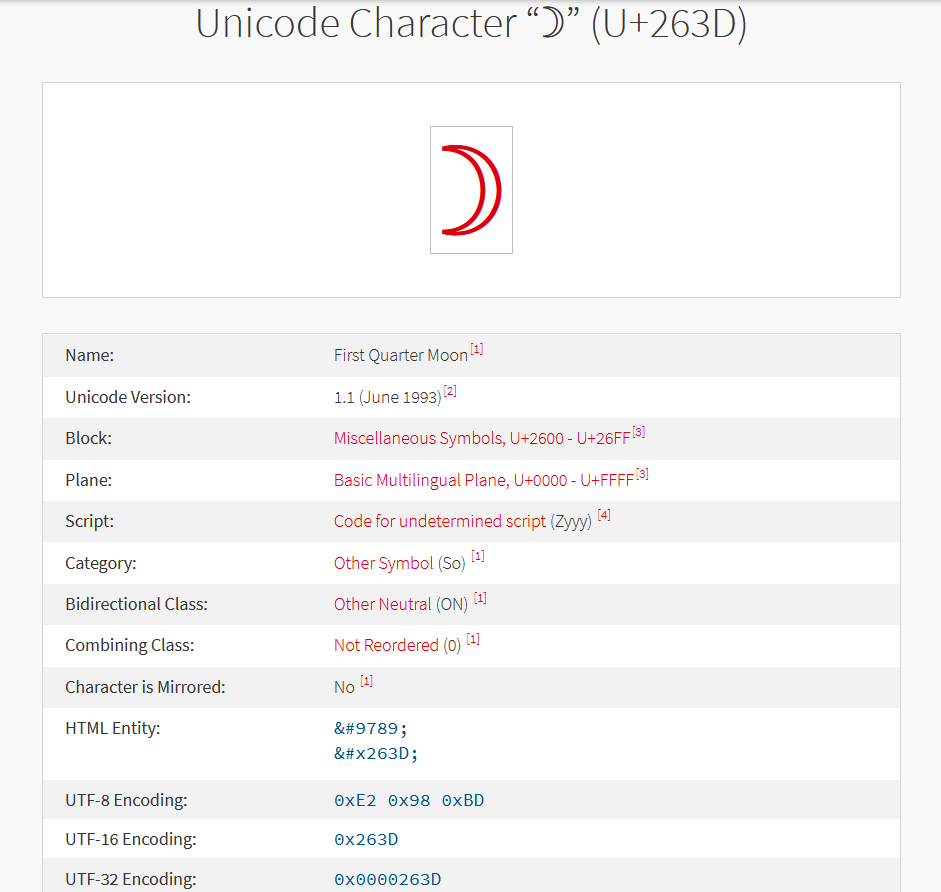Click footnote [1] next to Other Neutral (ON)
Screen dimensions: 941x892
(x=480, y=598)
